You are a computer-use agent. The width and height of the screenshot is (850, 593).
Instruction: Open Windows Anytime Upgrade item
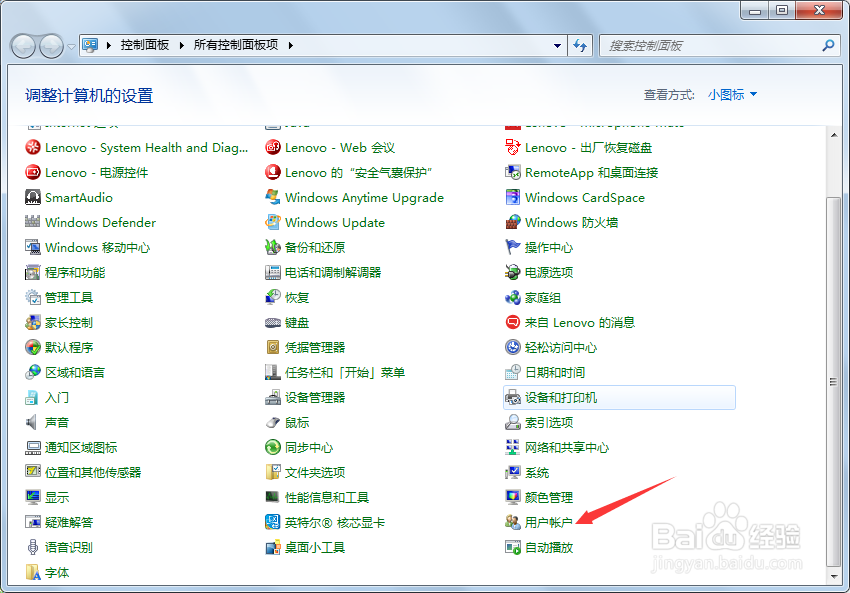click(x=355, y=197)
